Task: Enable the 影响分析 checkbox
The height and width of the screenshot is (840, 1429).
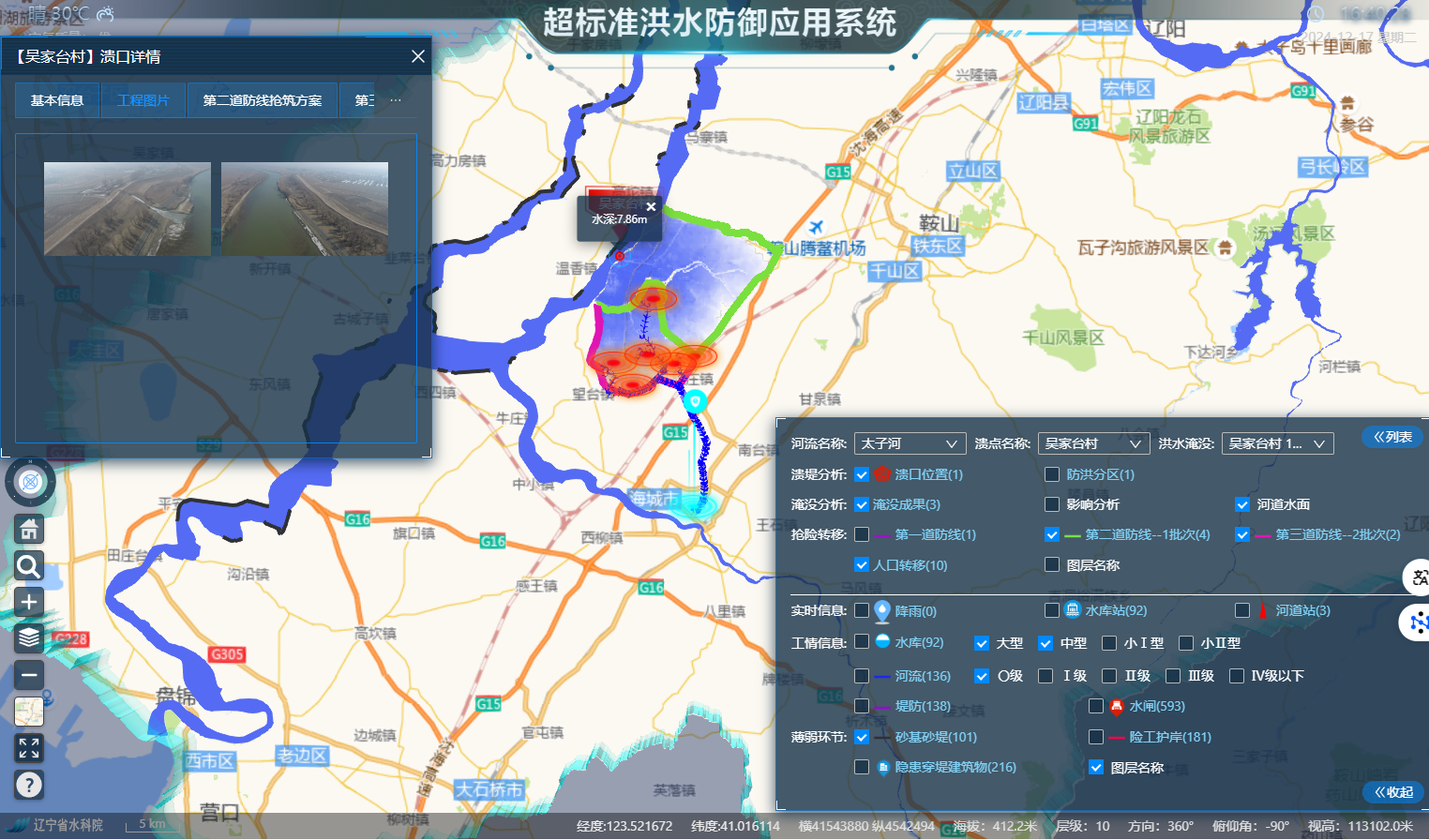Action: coord(1052,504)
